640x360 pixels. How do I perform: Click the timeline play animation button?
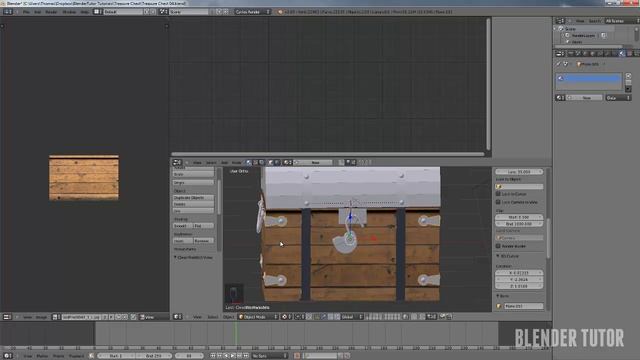233,356
